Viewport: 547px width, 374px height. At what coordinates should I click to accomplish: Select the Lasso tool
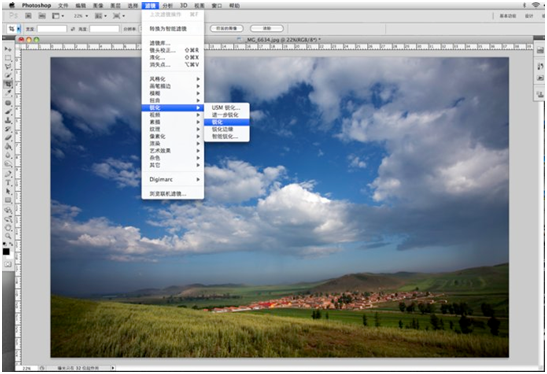(x=8, y=66)
